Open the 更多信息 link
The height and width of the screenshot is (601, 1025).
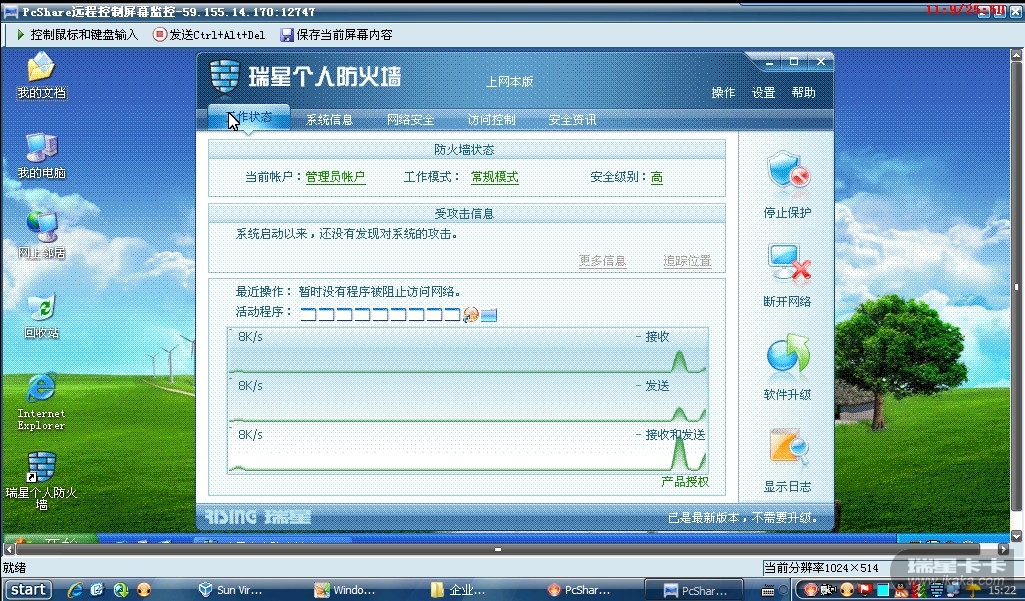pyautogui.click(x=603, y=260)
